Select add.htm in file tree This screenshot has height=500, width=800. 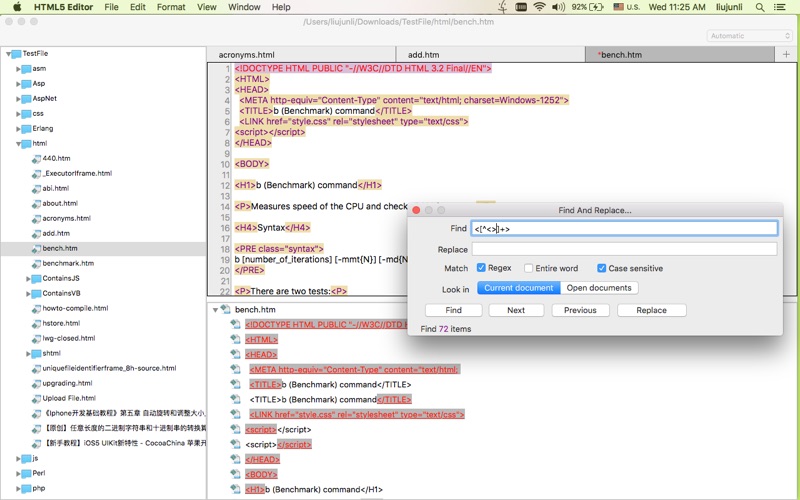pos(56,234)
